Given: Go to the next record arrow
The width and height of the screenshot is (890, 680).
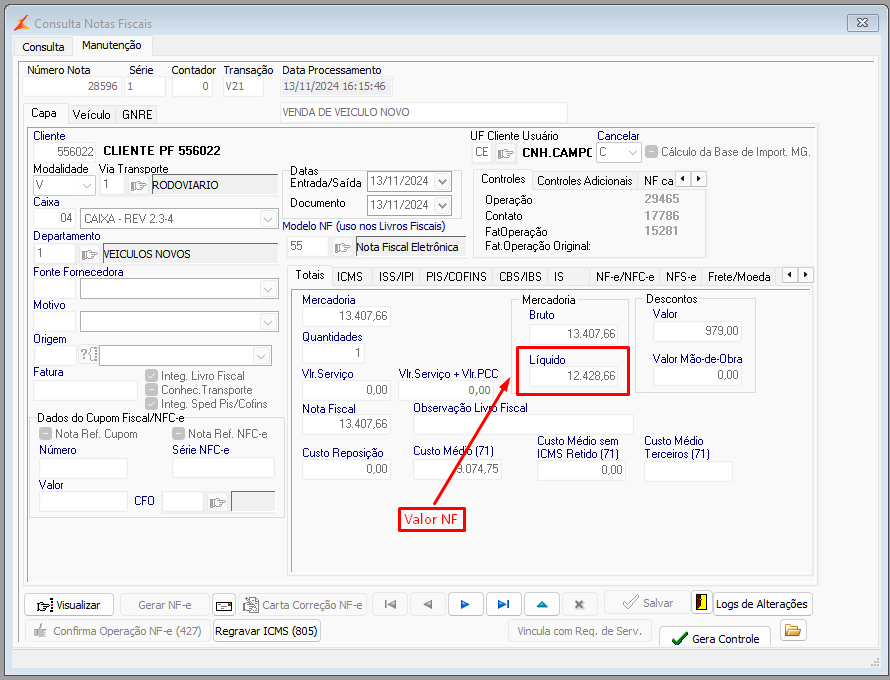Looking at the screenshot, I should pyautogui.click(x=465, y=604).
